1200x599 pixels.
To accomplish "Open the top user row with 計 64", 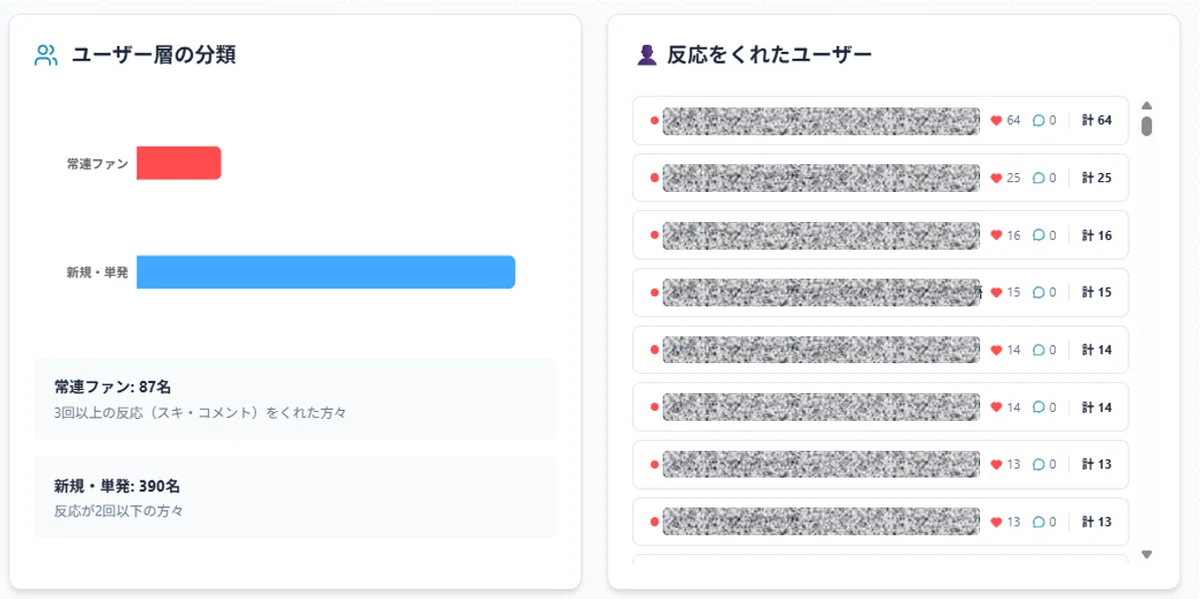I will point(881,120).
